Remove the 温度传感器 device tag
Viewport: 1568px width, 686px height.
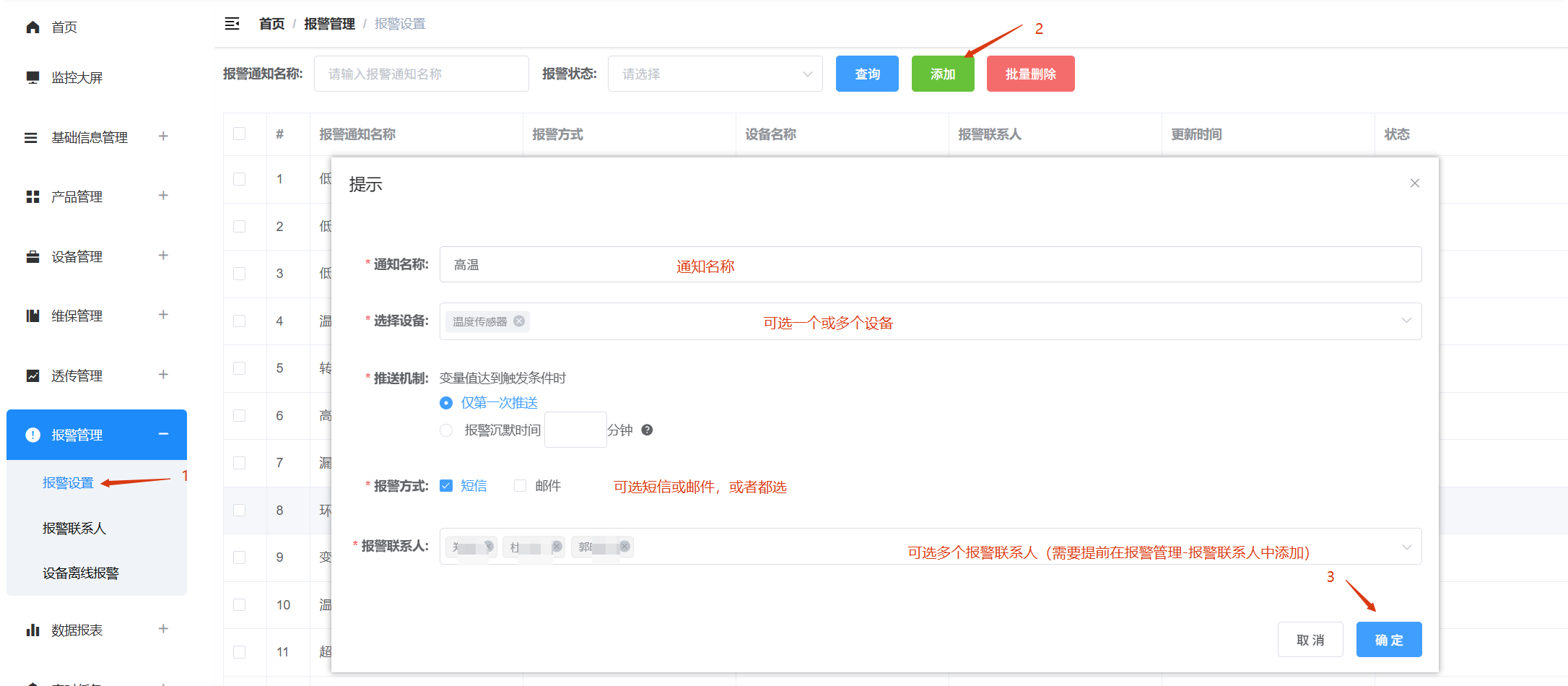pos(519,321)
